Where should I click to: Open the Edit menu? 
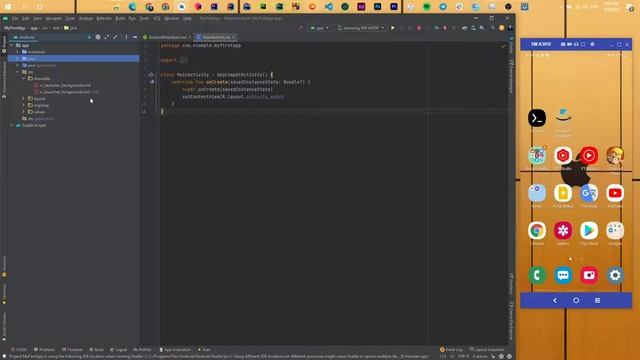coord(25,18)
